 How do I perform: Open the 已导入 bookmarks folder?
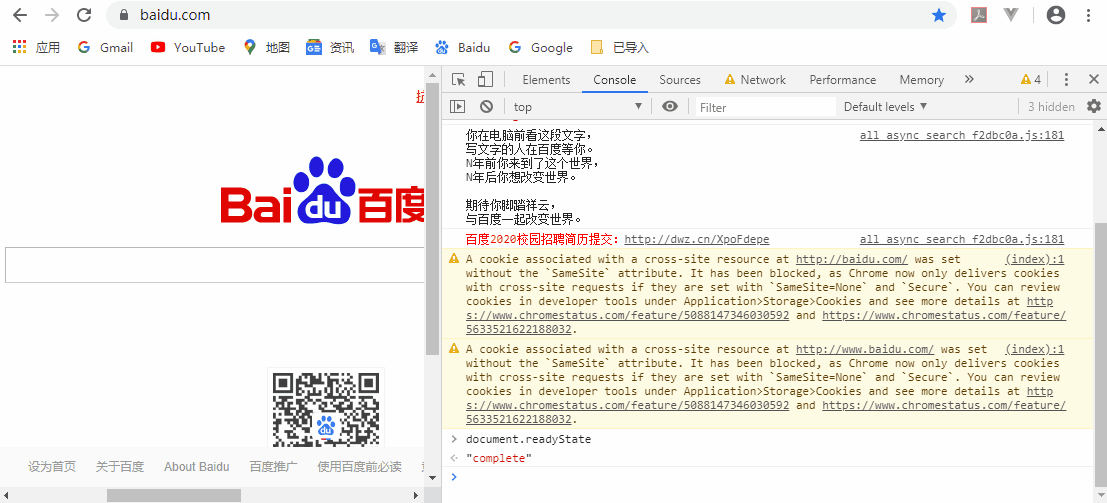point(619,47)
